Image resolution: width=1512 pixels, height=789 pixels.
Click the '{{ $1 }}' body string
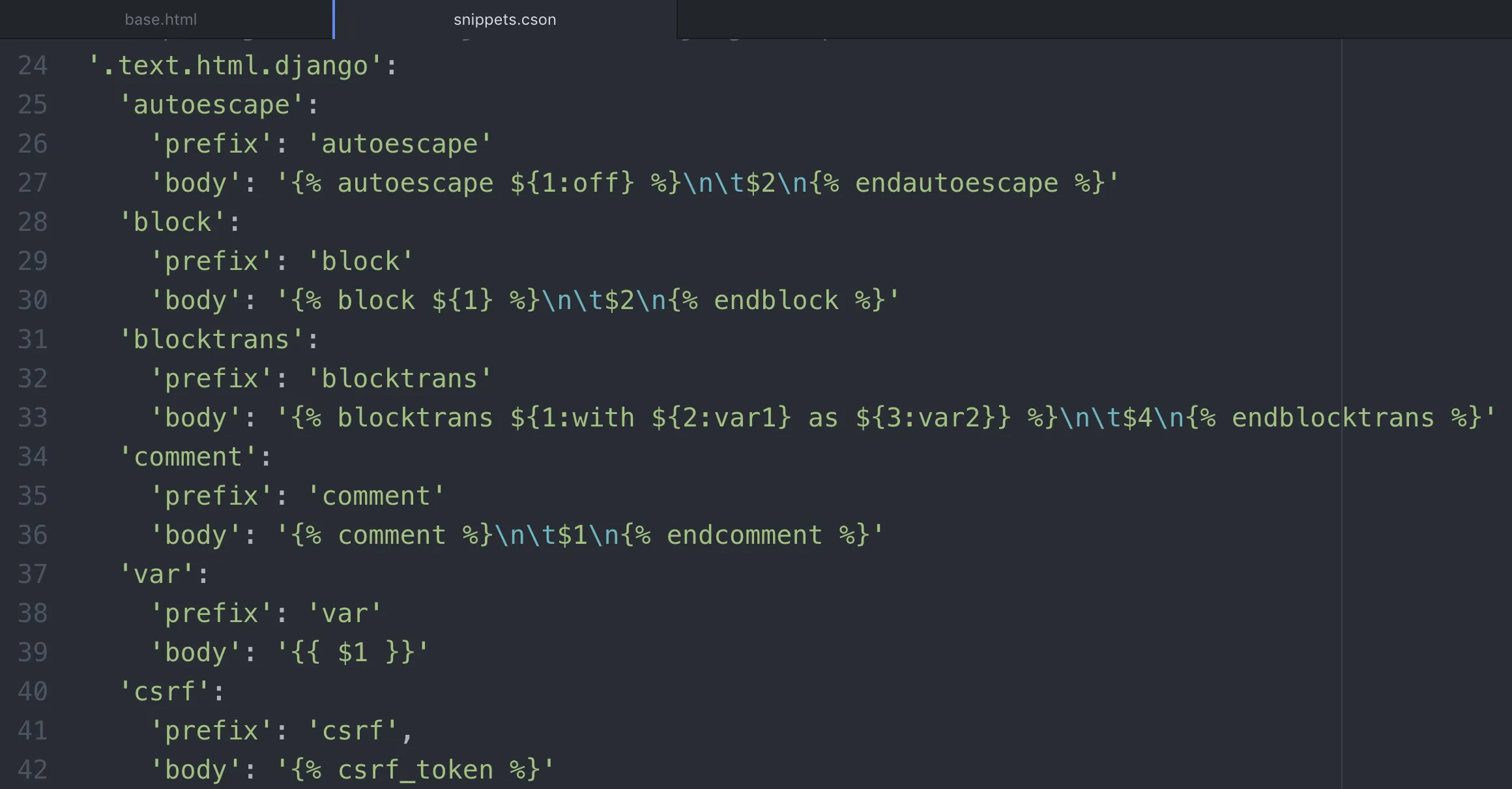click(352, 653)
